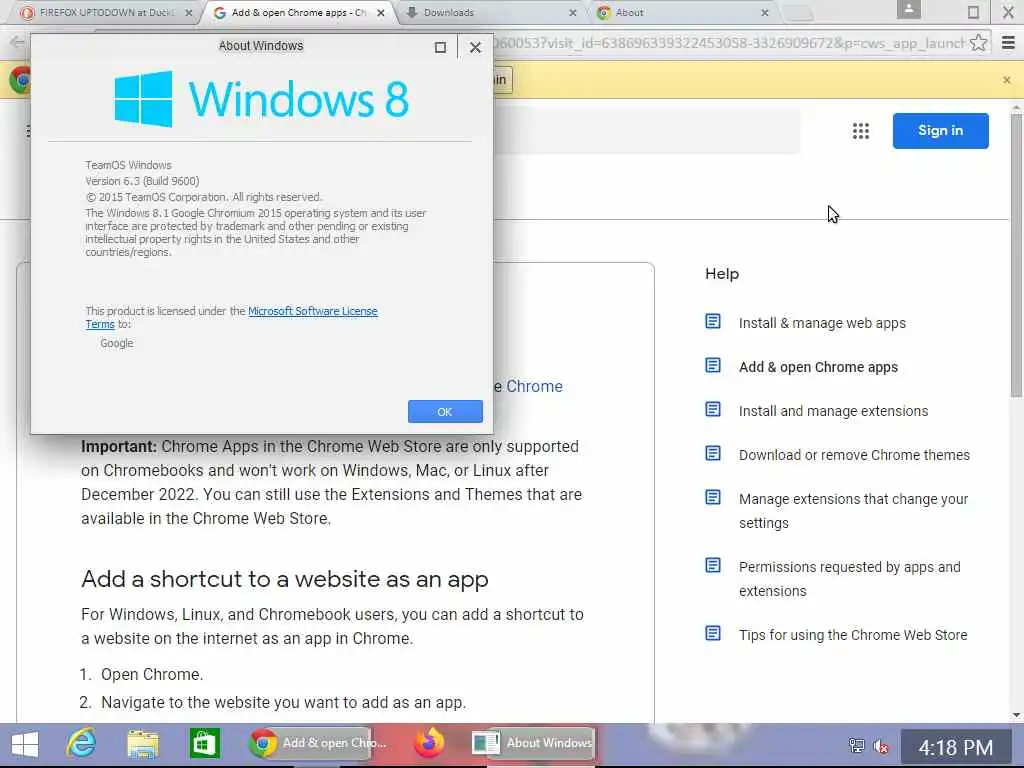The image size is (1024, 768).
Task: Close the FIREFOX UPTODOWN tab
Action: (189, 12)
